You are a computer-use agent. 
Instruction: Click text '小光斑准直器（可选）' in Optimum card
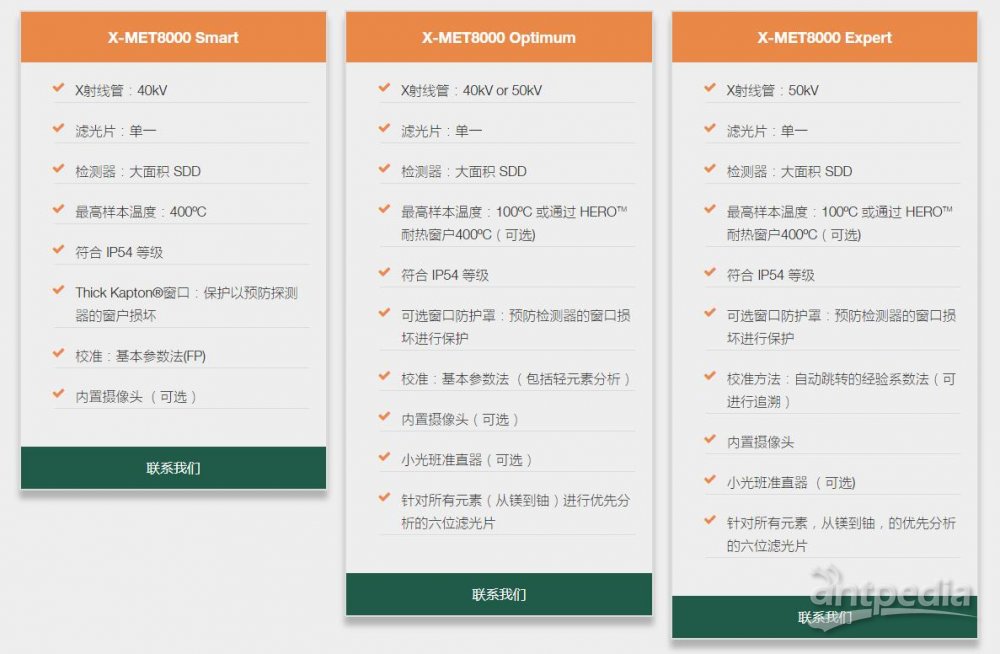tap(467, 460)
